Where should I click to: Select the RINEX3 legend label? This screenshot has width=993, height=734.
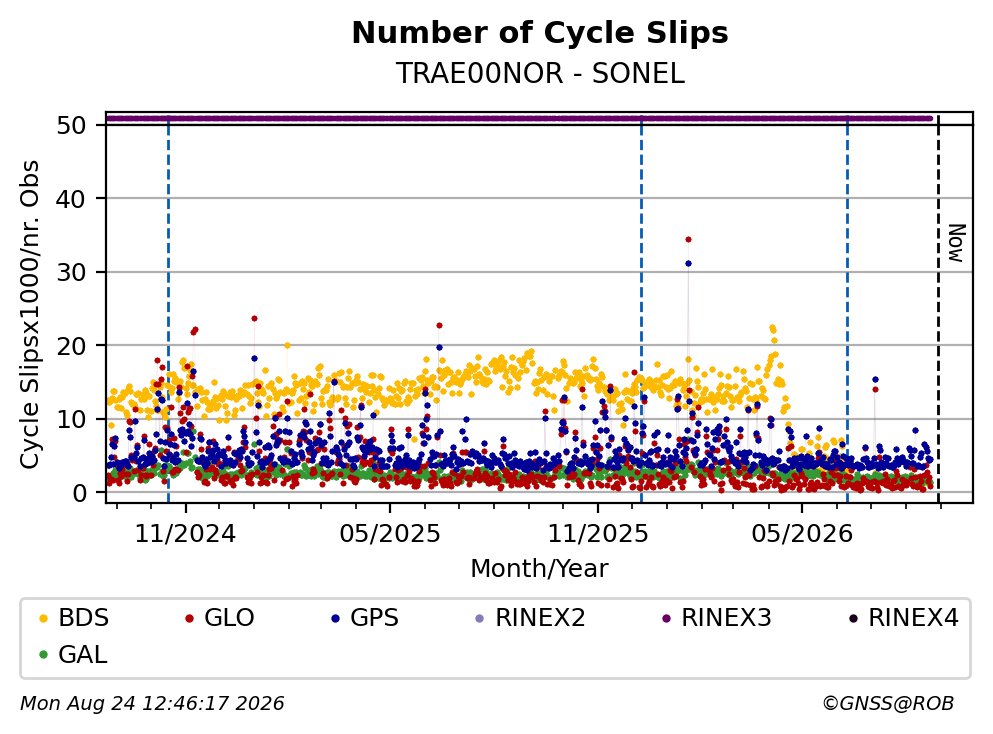pyautogui.click(x=726, y=618)
